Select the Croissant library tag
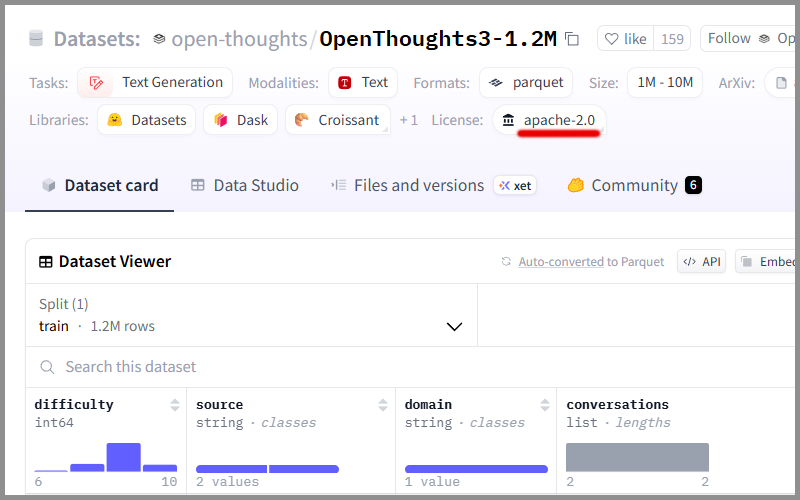 click(338, 120)
